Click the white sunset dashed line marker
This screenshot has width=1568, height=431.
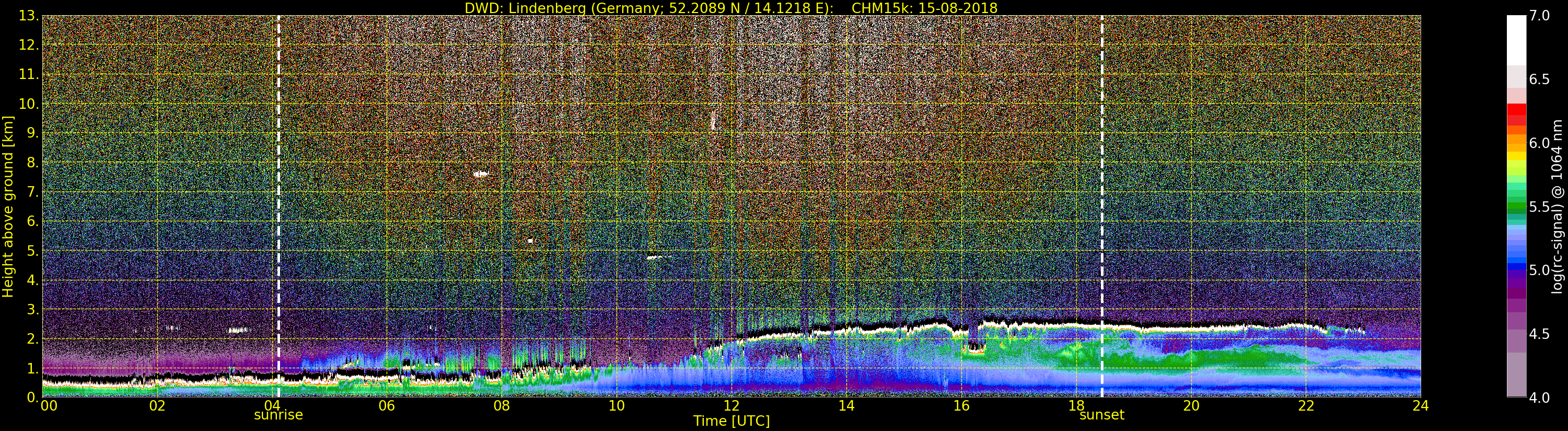1102,206
